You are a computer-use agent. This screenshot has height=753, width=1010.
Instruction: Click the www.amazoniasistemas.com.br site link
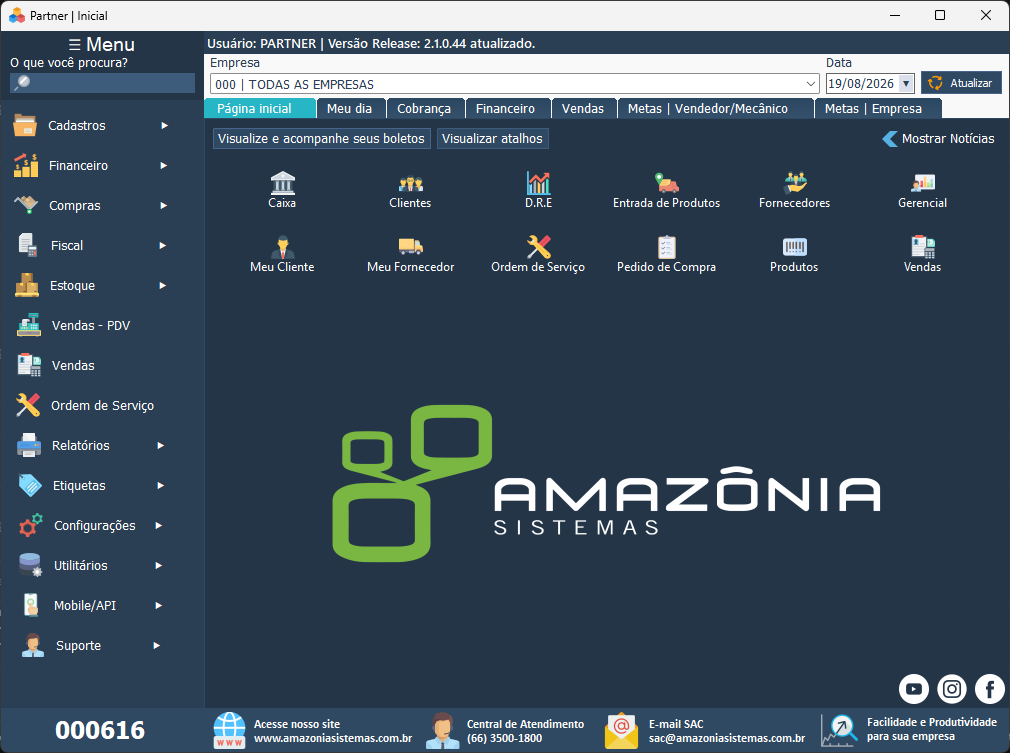(x=332, y=738)
